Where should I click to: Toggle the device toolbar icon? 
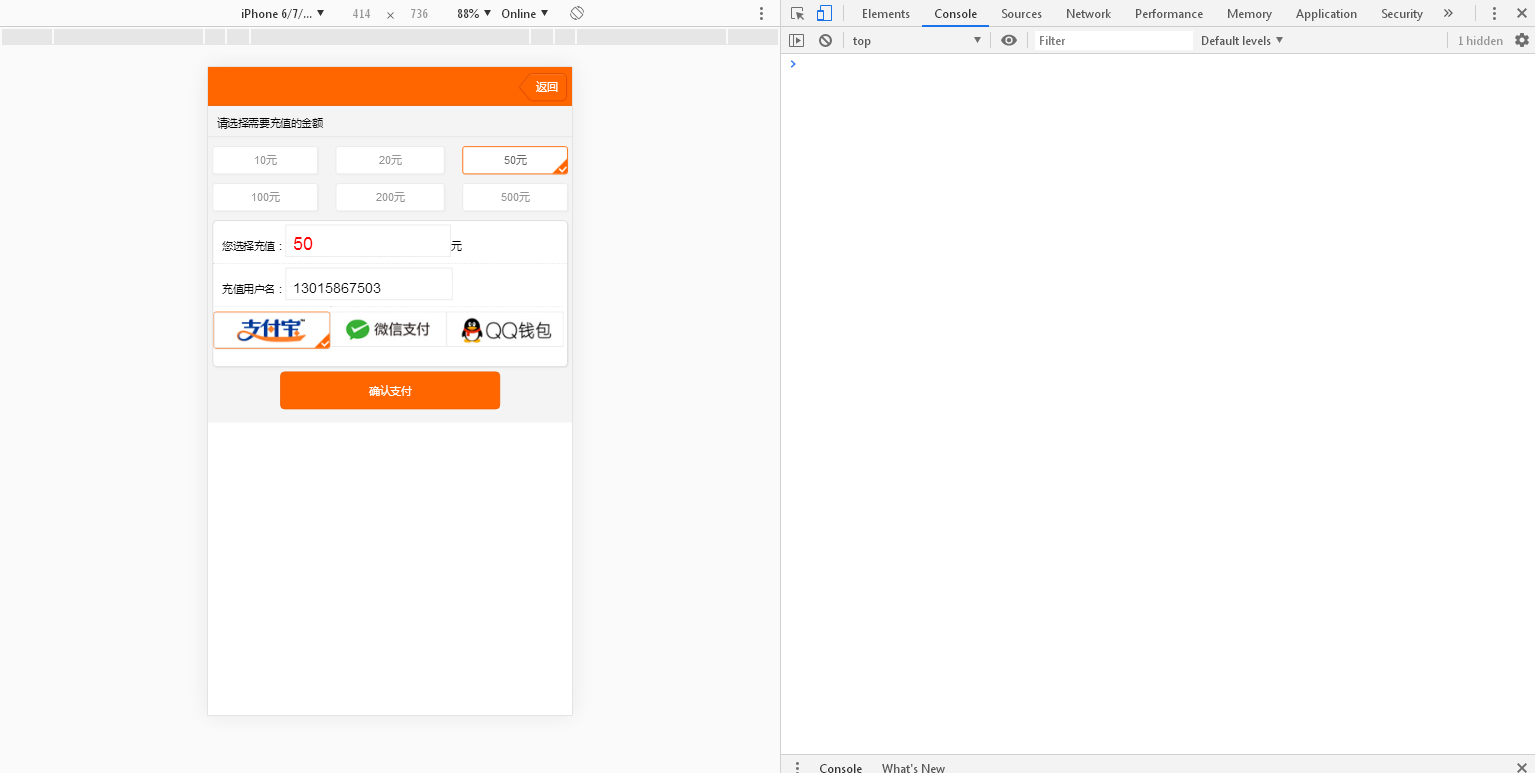(x=824, y=14)
